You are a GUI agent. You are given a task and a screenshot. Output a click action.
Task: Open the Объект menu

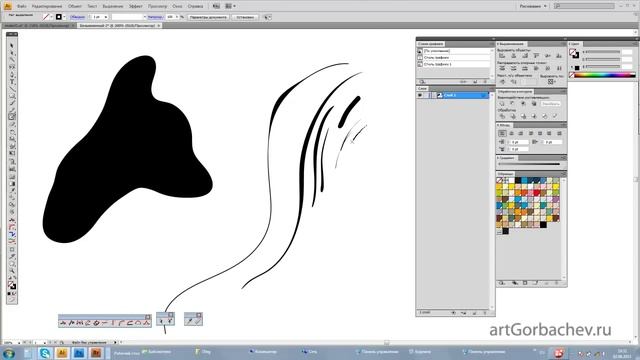point(75,6)
